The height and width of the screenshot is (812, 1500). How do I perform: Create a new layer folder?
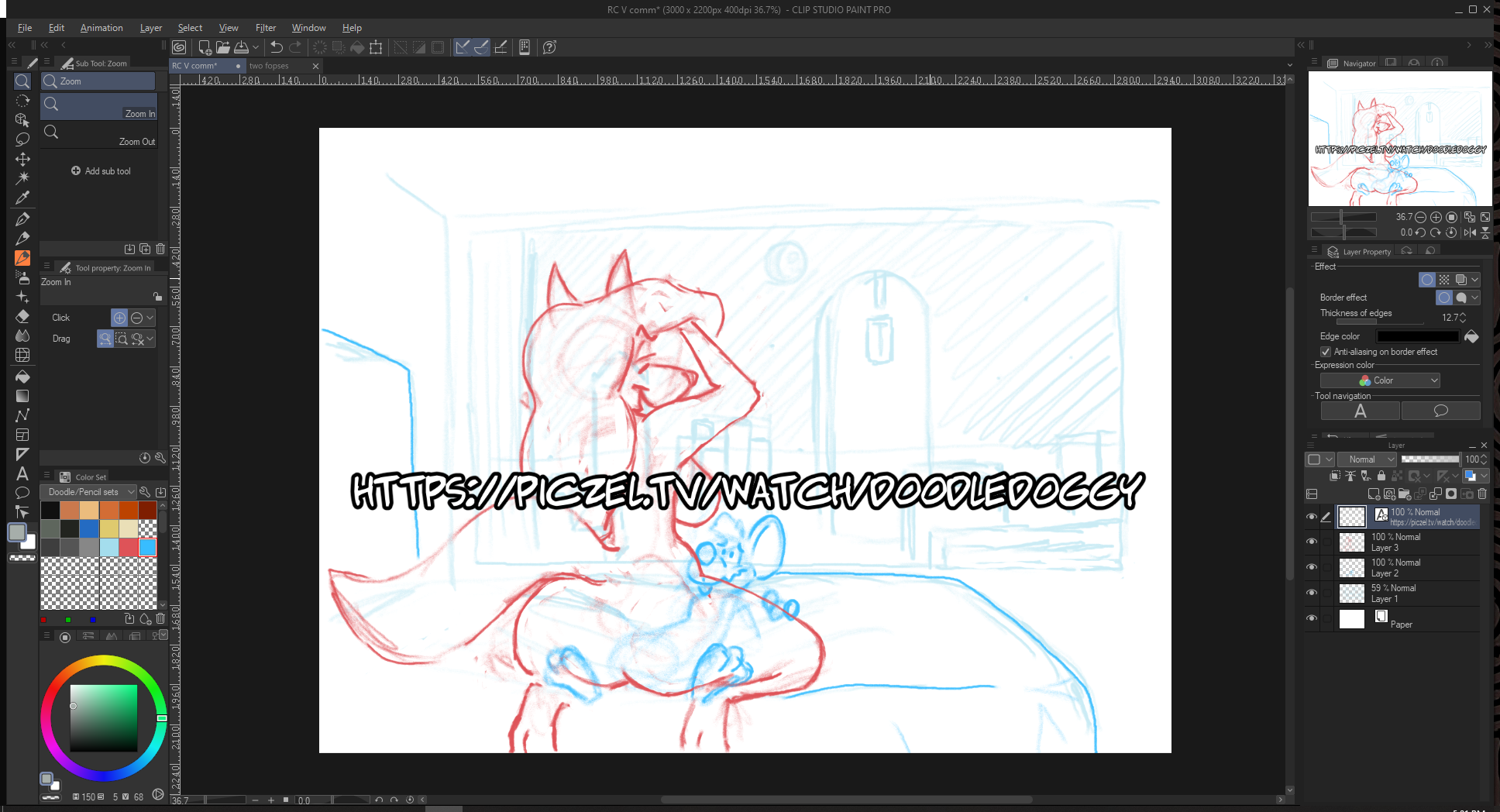pos(1405,494)
